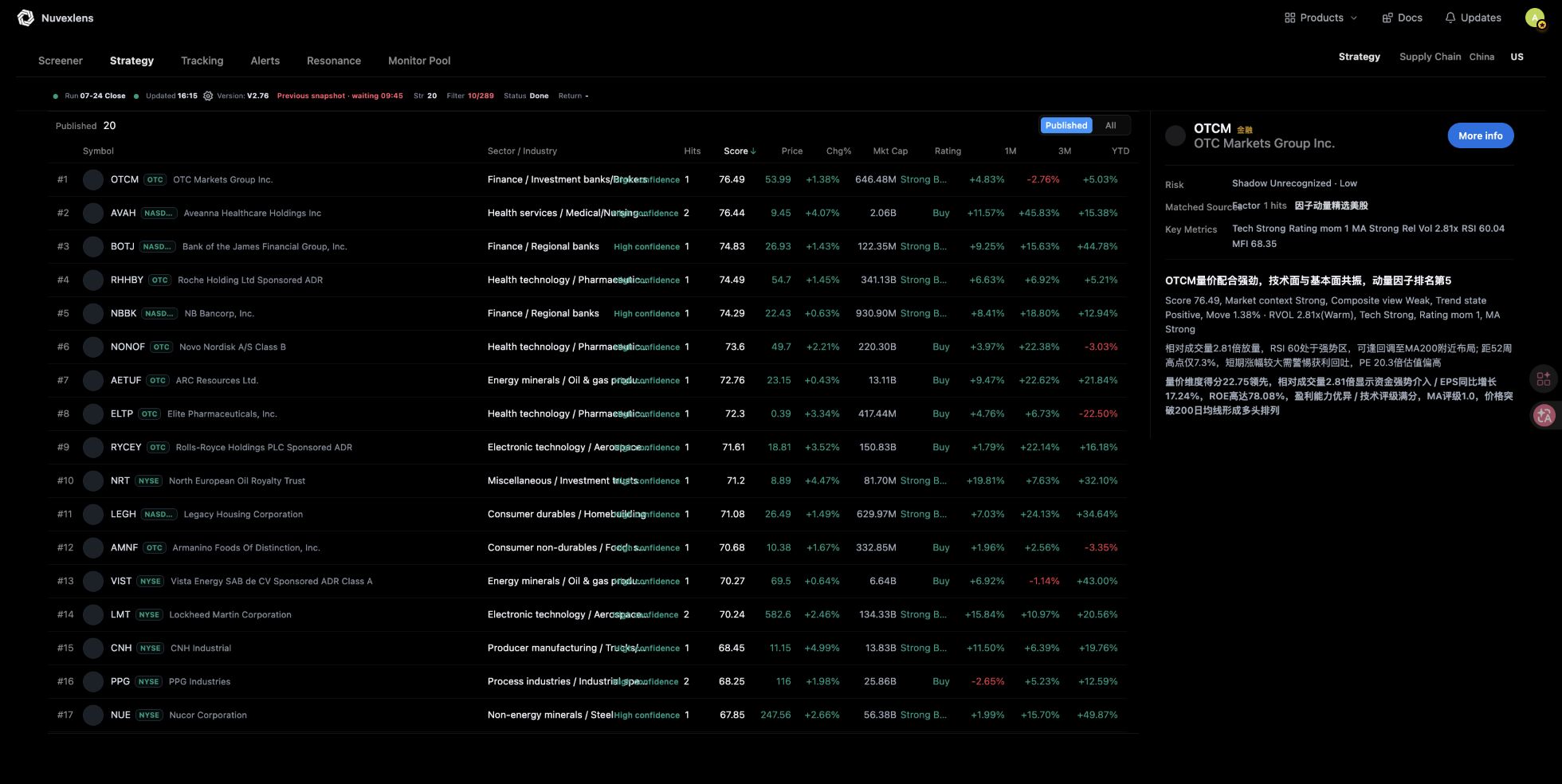The image size is (1562, 784).
Task: Click the company name 'Nucor Corporation'
Action: click(x=208, y=715)
